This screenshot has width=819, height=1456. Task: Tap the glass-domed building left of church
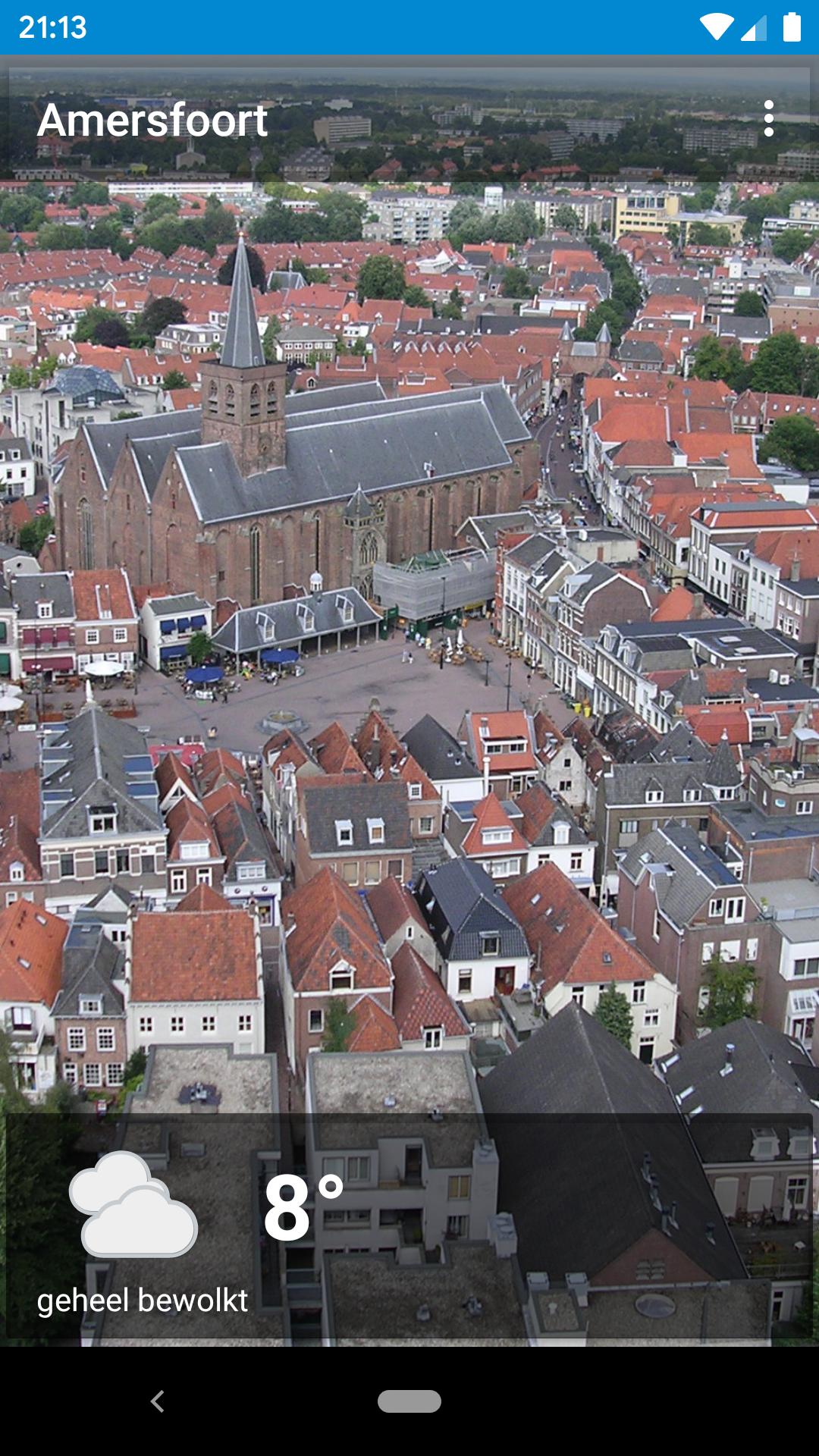point(85,384)
